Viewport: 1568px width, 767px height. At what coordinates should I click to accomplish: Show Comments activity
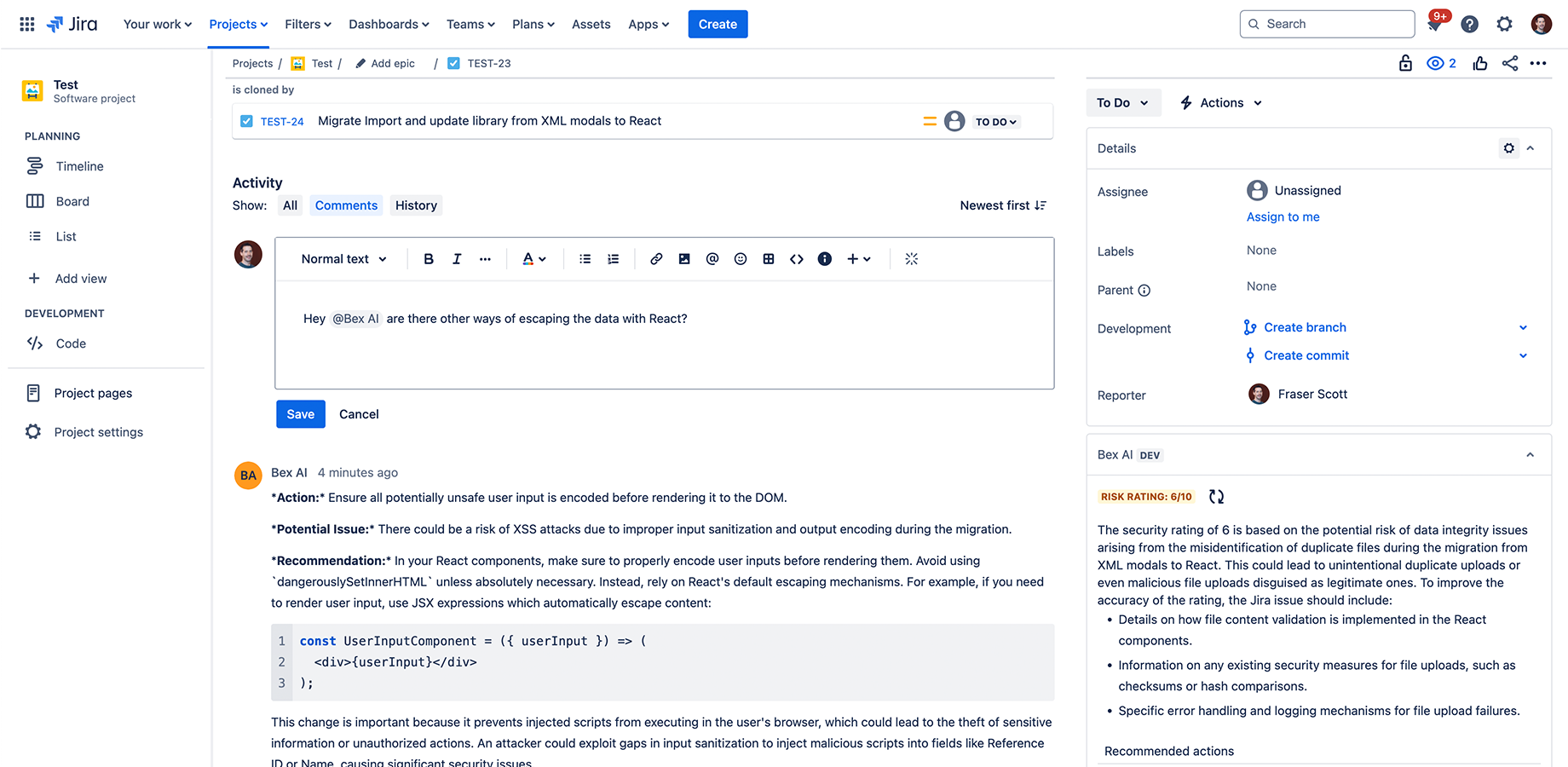346,205
